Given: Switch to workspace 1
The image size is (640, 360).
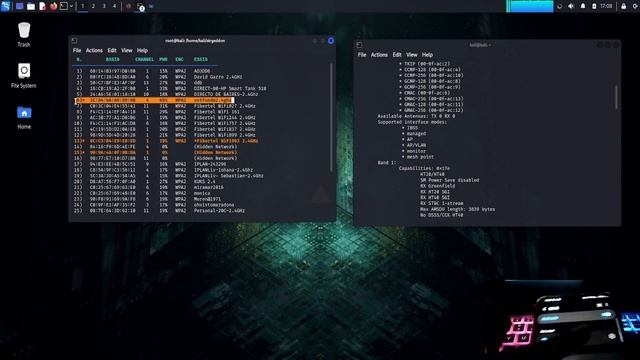Looking at the screenshot, I should (x=83, y=6).
